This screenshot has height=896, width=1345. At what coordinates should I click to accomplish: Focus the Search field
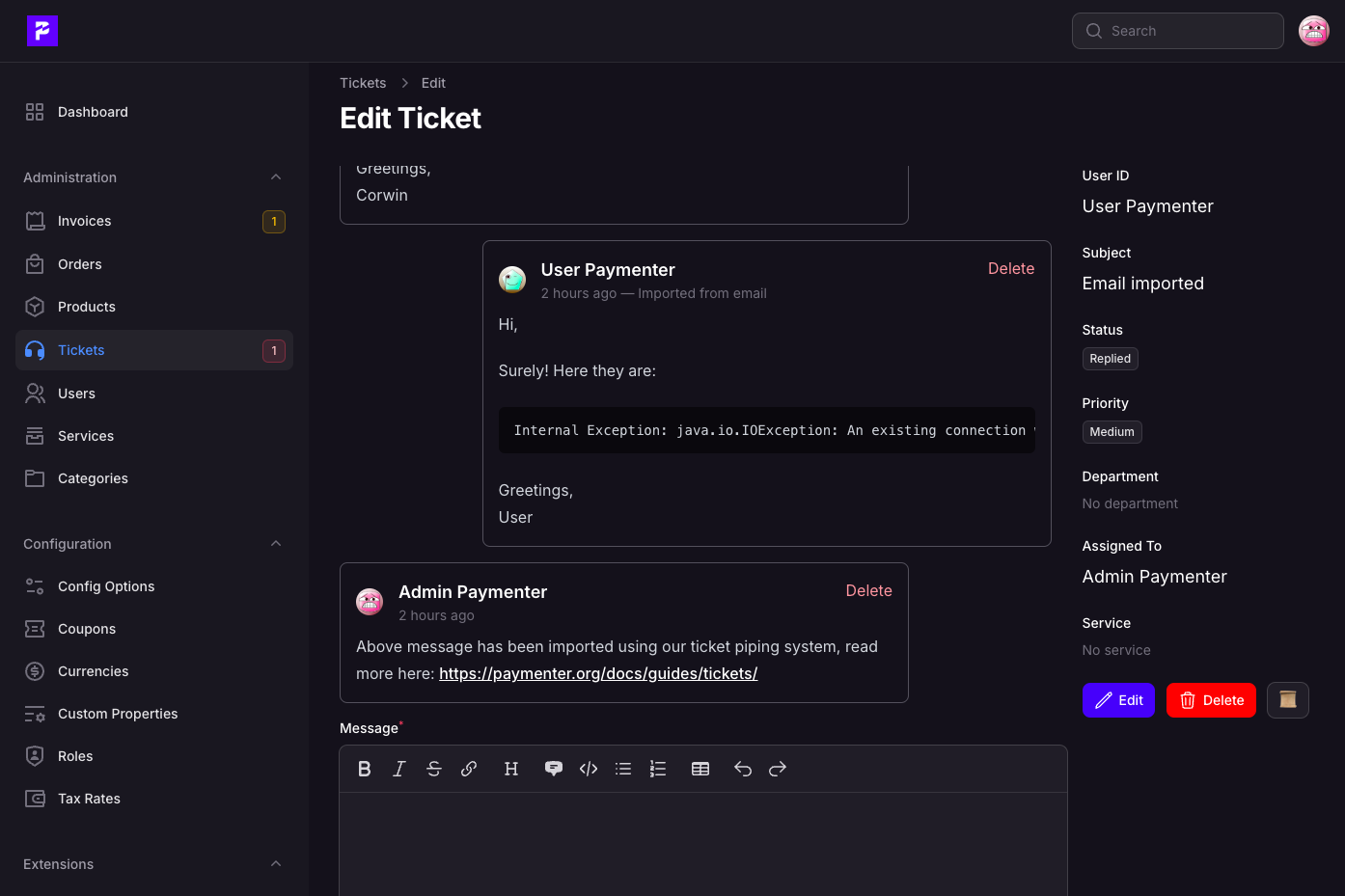coord(1178,31)
